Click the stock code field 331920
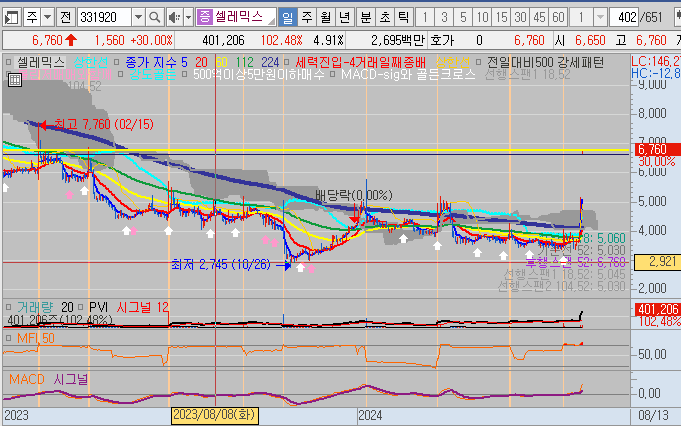Screen dimensions: 681x426 (x=104, y=17)
